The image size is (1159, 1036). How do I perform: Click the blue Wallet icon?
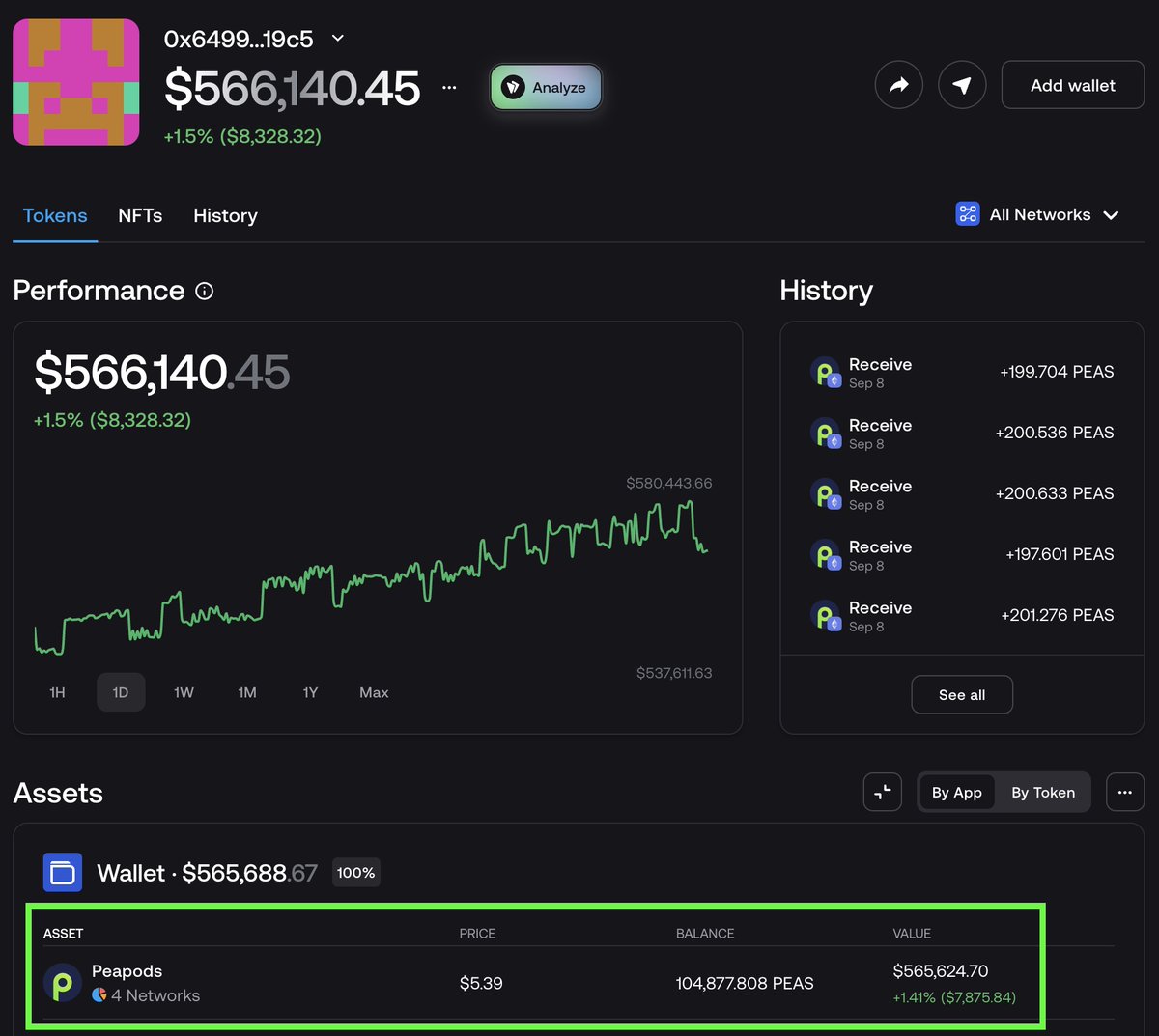(63, 873)
